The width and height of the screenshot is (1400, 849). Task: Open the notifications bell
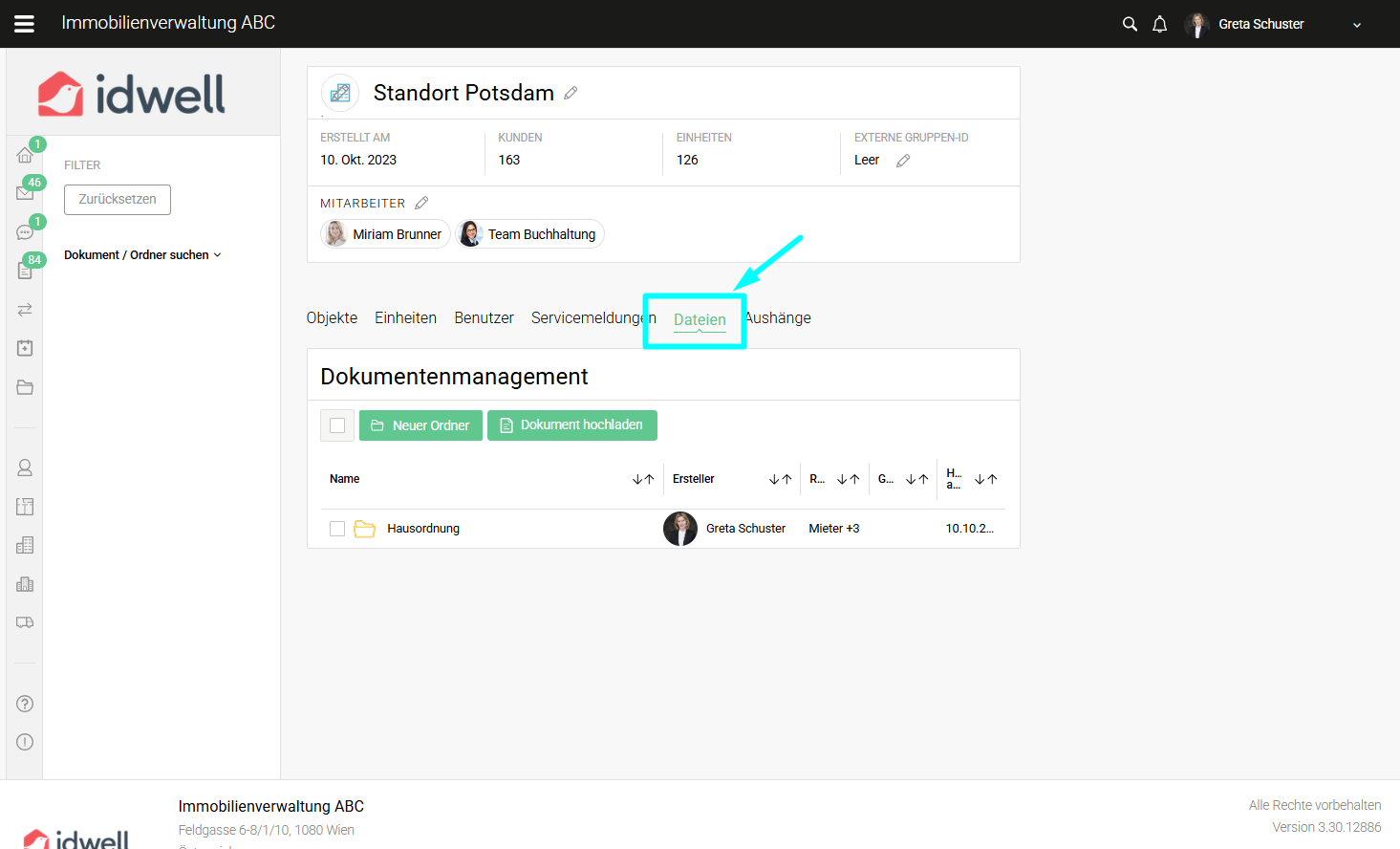1159,24
